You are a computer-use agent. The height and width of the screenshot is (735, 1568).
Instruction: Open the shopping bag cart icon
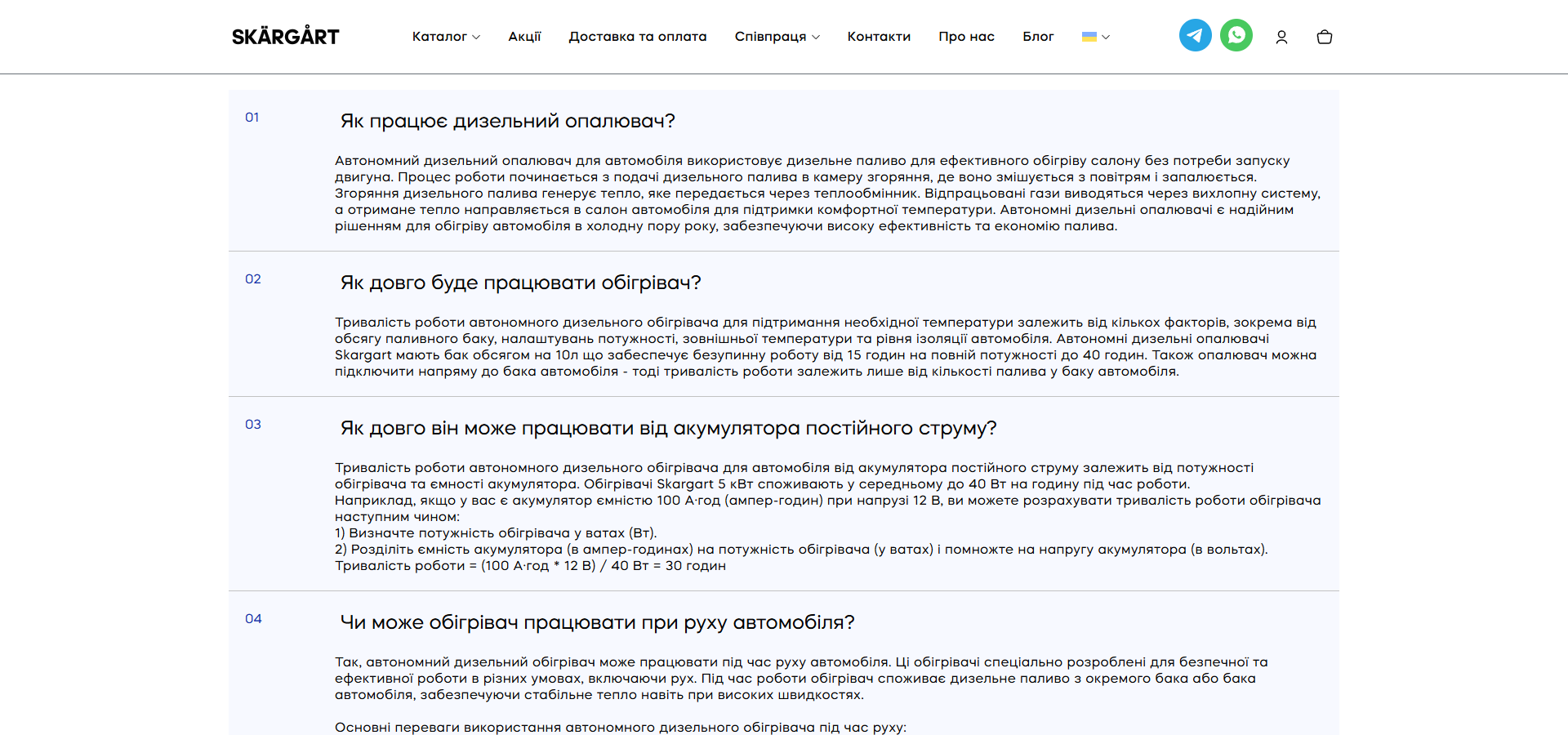(1325, 37)
